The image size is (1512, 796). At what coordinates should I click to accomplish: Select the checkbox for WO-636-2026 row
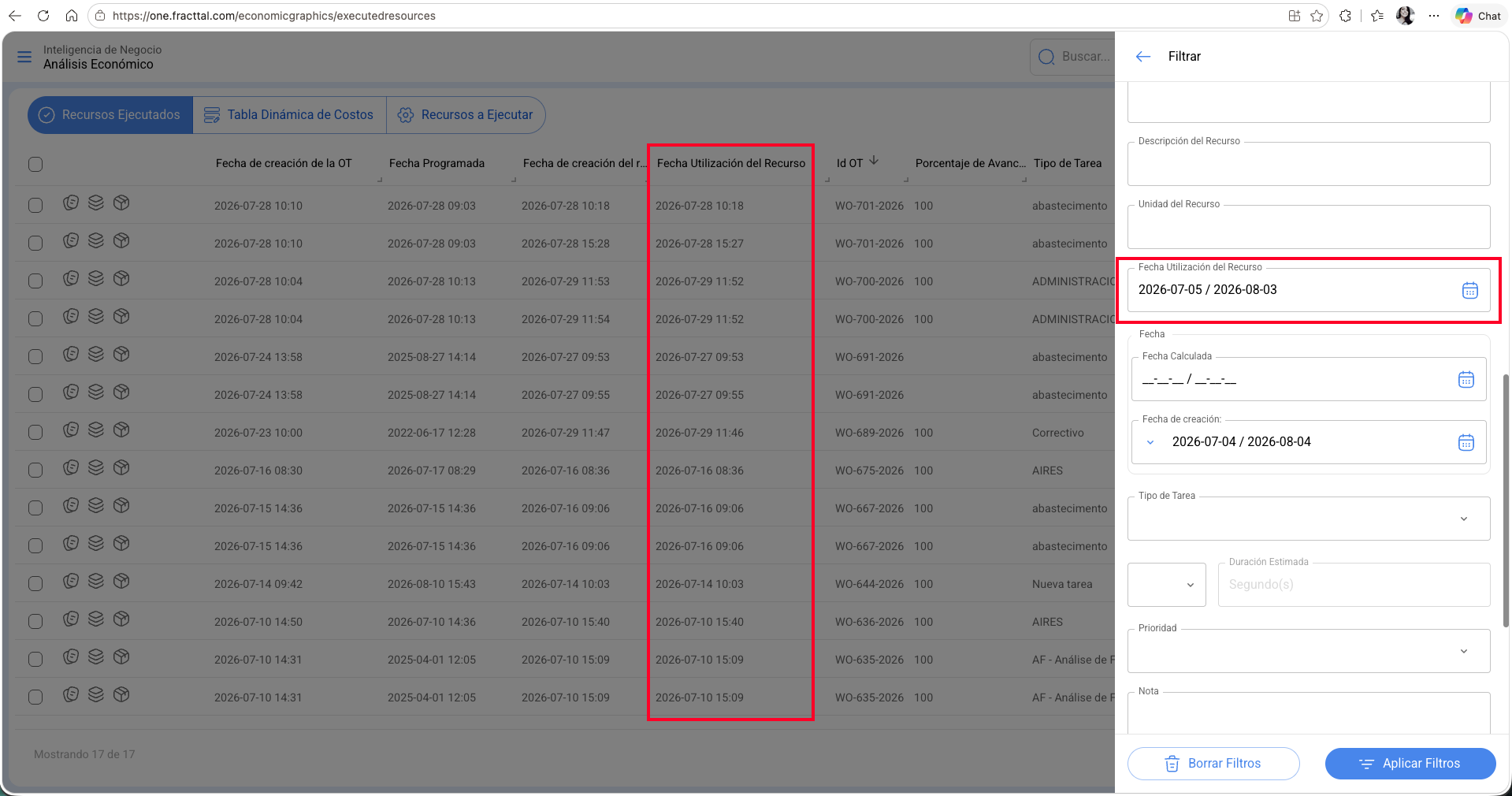pyautogui.click(x=35, y=622)
